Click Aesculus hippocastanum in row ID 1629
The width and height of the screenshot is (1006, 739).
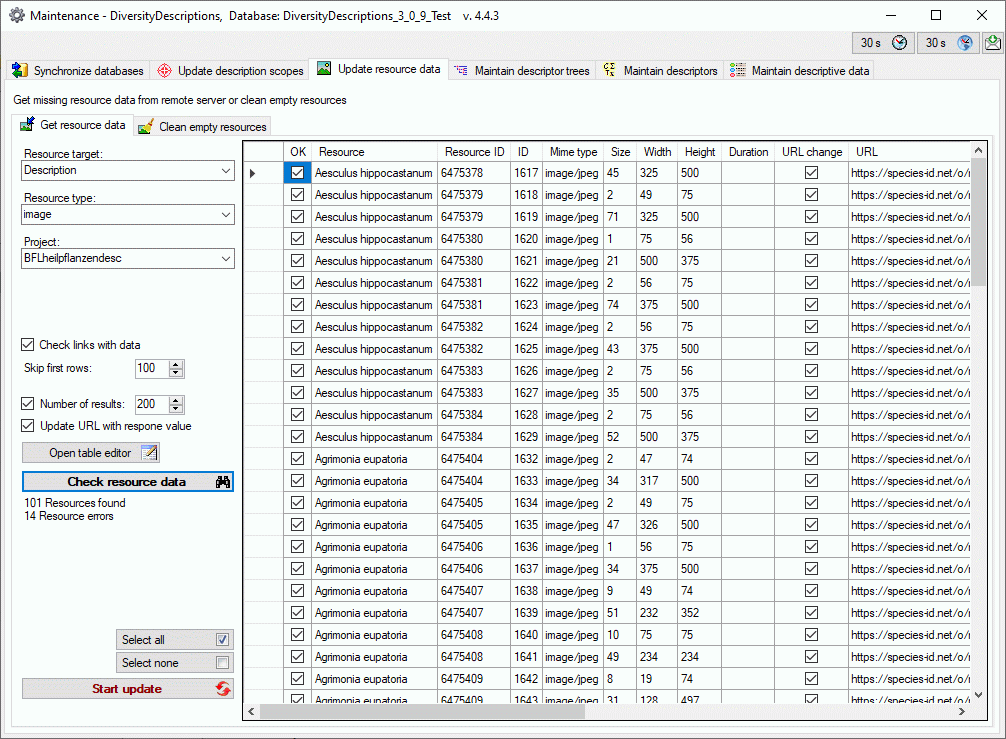pos(374,437)
